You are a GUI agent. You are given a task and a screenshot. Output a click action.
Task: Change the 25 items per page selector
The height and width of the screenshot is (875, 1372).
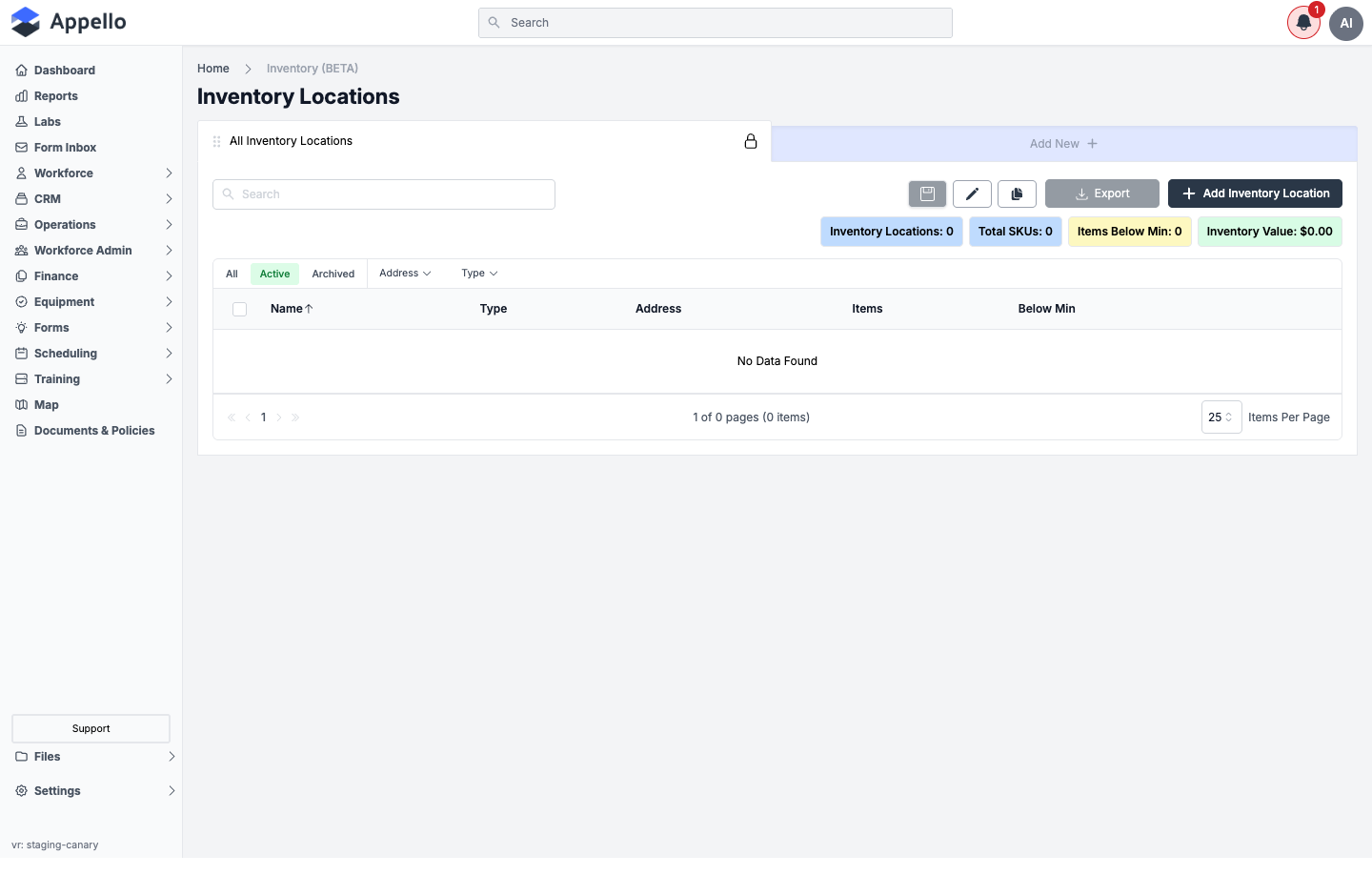tap(1221, 417)
